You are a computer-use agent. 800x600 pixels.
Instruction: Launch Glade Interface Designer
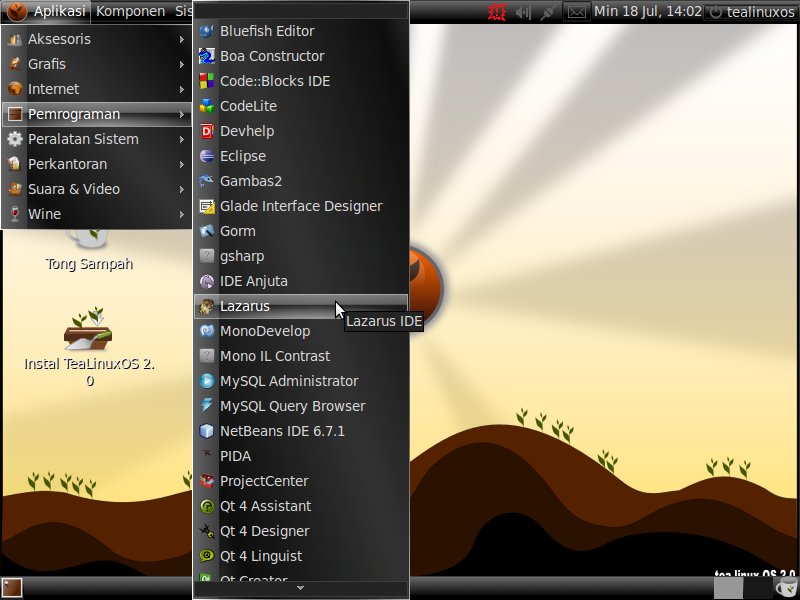[301, 206]
